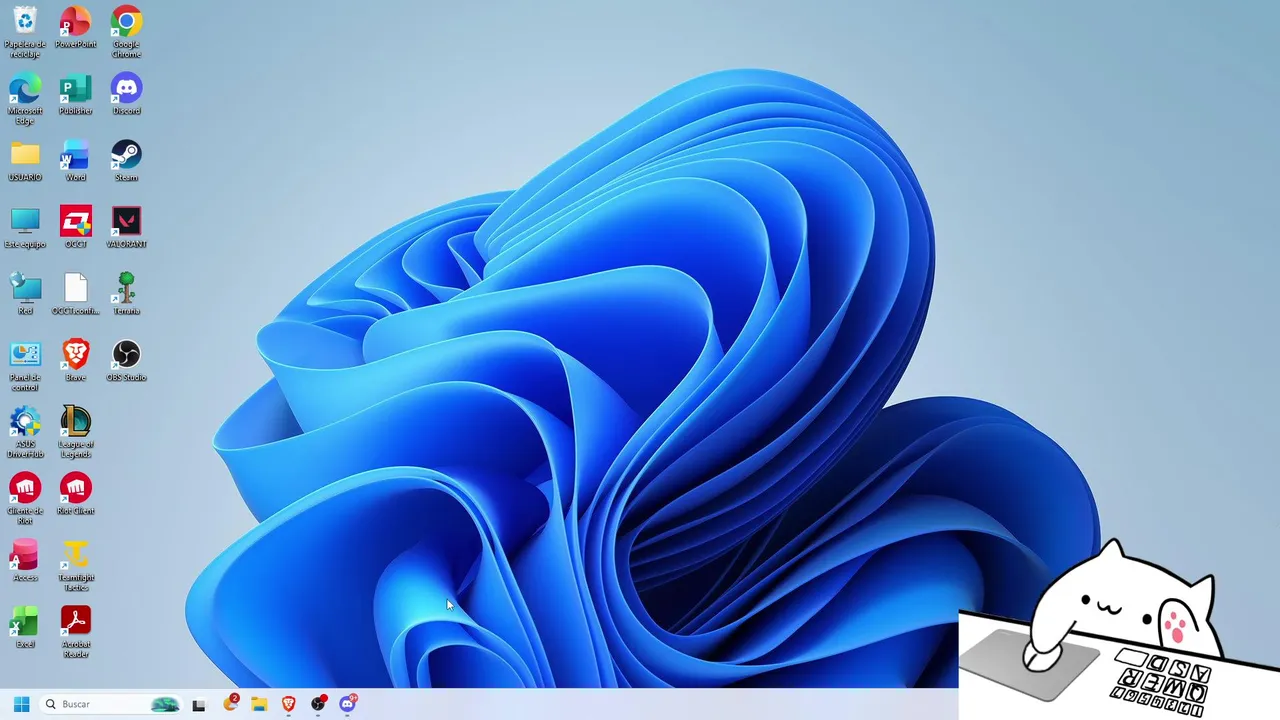
Task: Click the Buscar taskbar search box
Action: [111, 704]
